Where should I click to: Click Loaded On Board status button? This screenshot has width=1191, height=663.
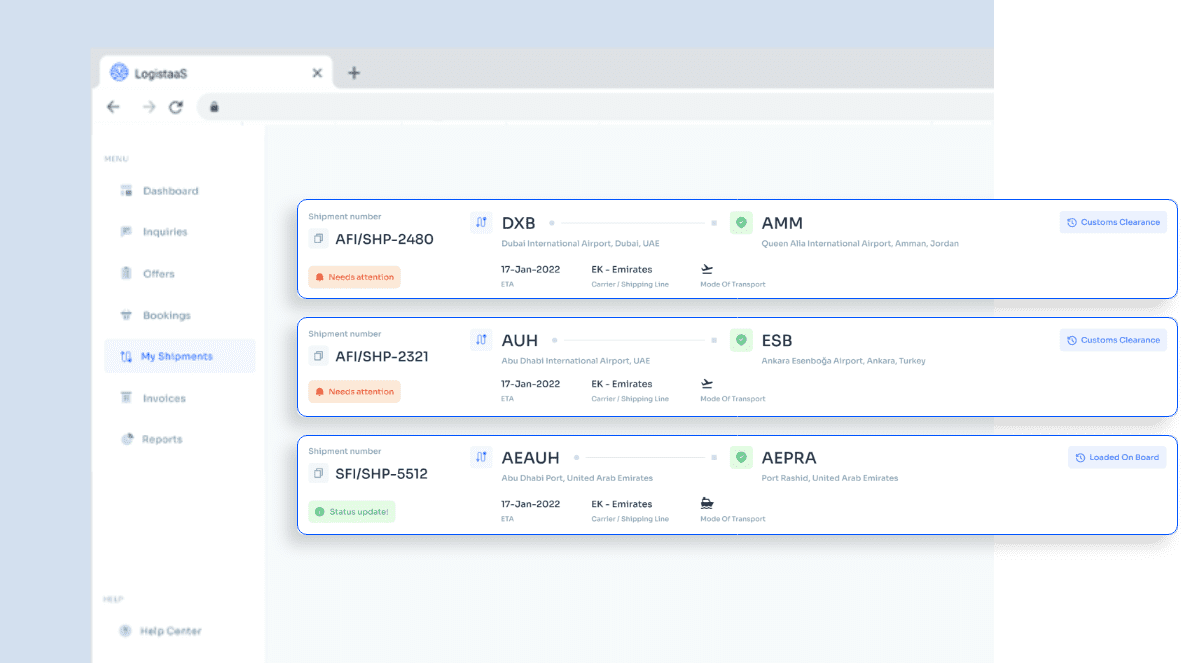click(x=1117, y=458)
